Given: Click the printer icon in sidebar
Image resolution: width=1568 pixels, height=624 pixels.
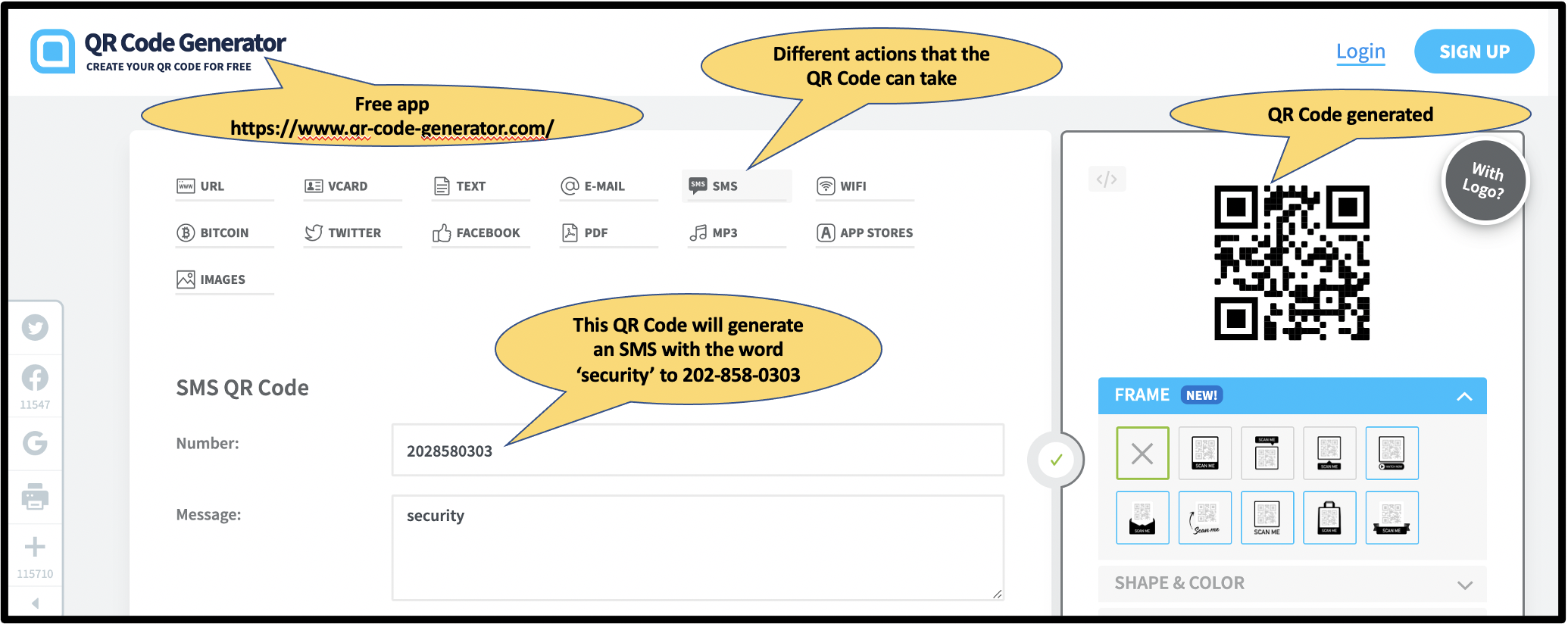Looking at the screenshot, I should 35,497.
